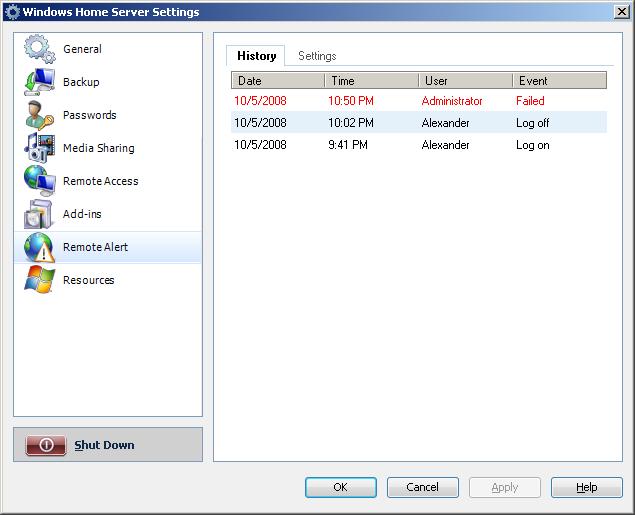Click the settings gear icon in title bar
The width and height of the screenshot is (635, 515).
(x=13, y=12)
